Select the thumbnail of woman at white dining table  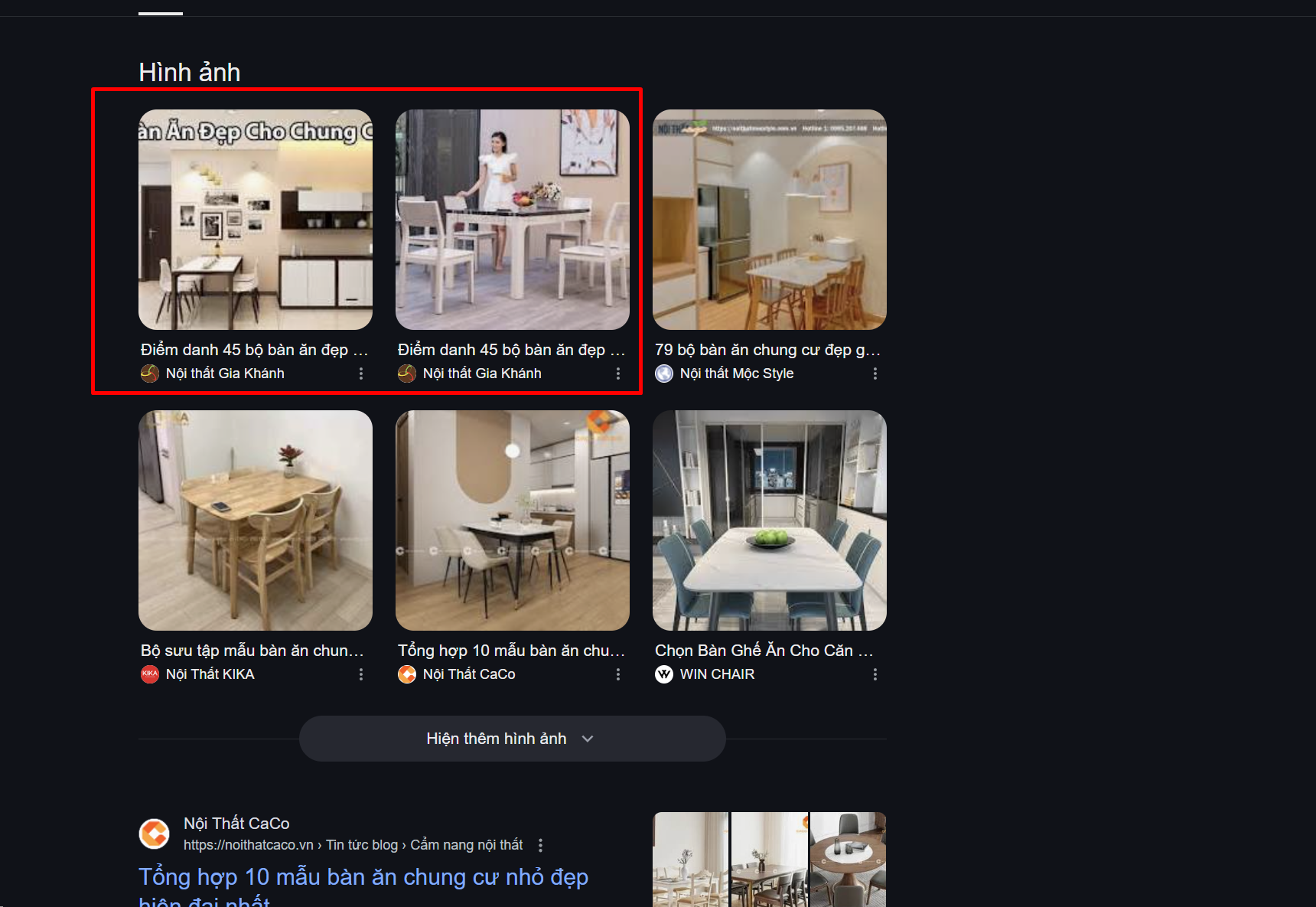click(x=513, y=220)
